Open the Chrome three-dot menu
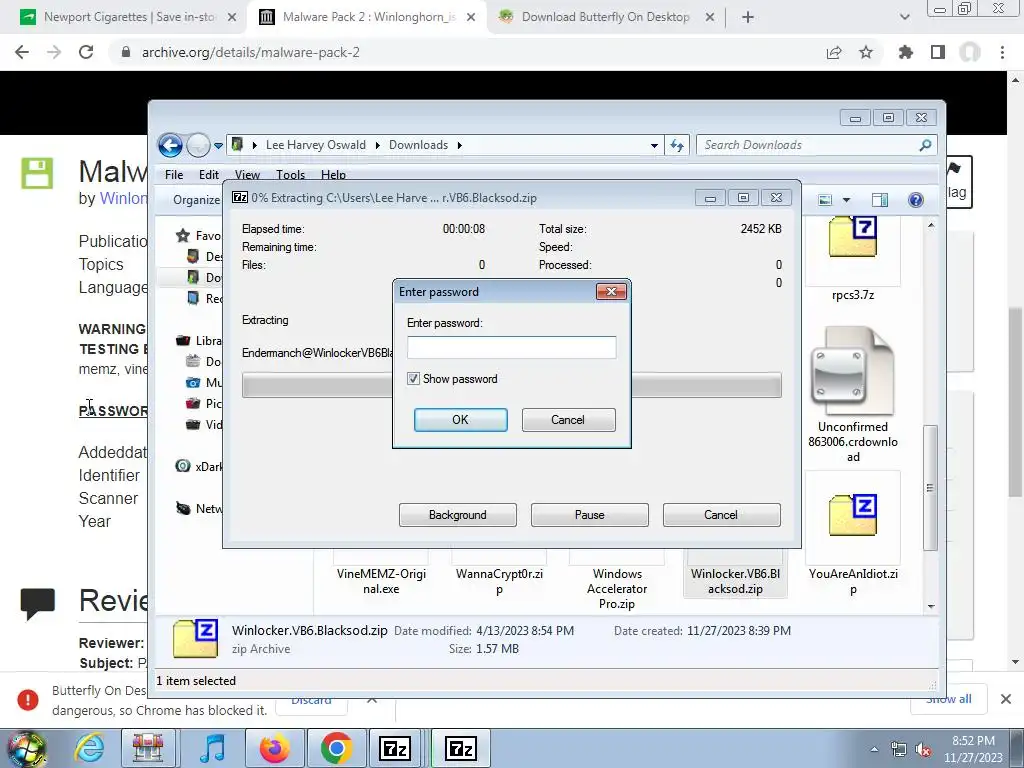 pyautogui.click(x=1002, y=52)
